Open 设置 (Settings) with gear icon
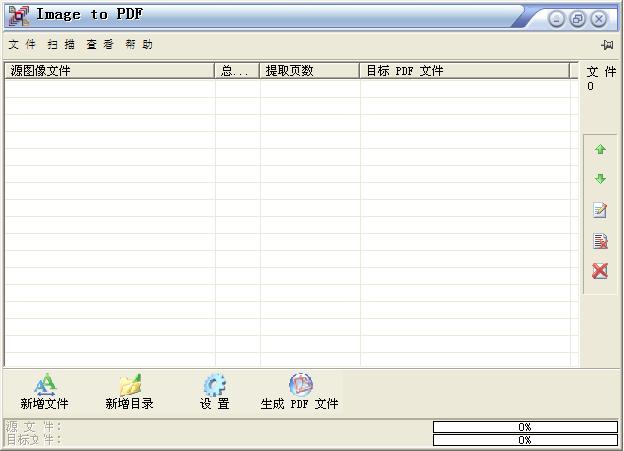624x451 pixels. click(x=215, y=392)
